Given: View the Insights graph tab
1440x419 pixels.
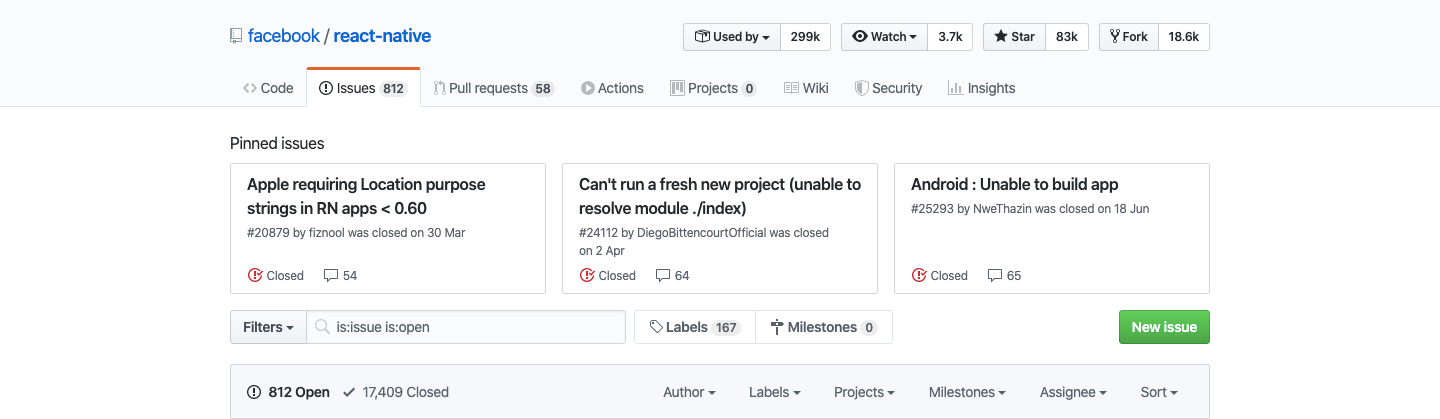Looking at the screenshot, I should pos(981,88).
